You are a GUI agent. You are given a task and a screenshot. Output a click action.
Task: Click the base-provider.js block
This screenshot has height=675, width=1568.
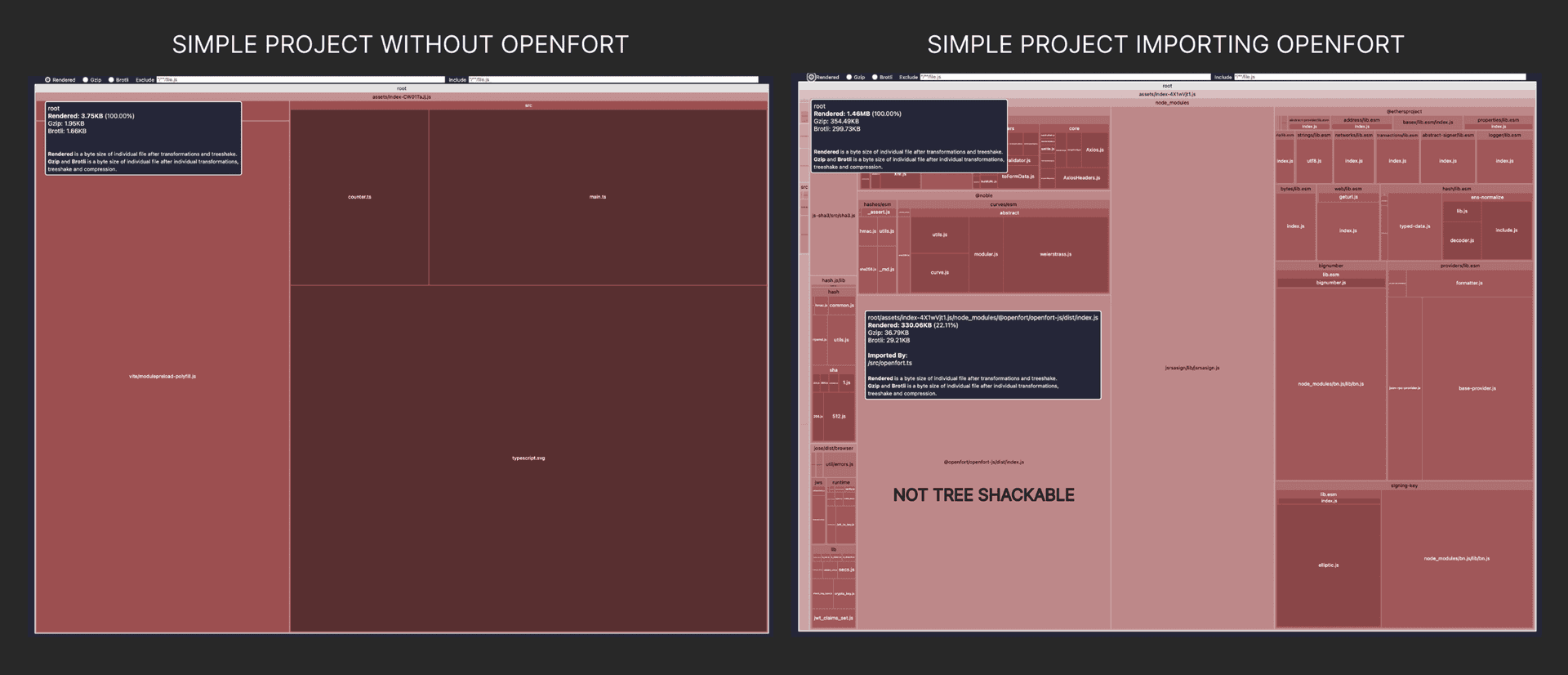coord(1477,388)
